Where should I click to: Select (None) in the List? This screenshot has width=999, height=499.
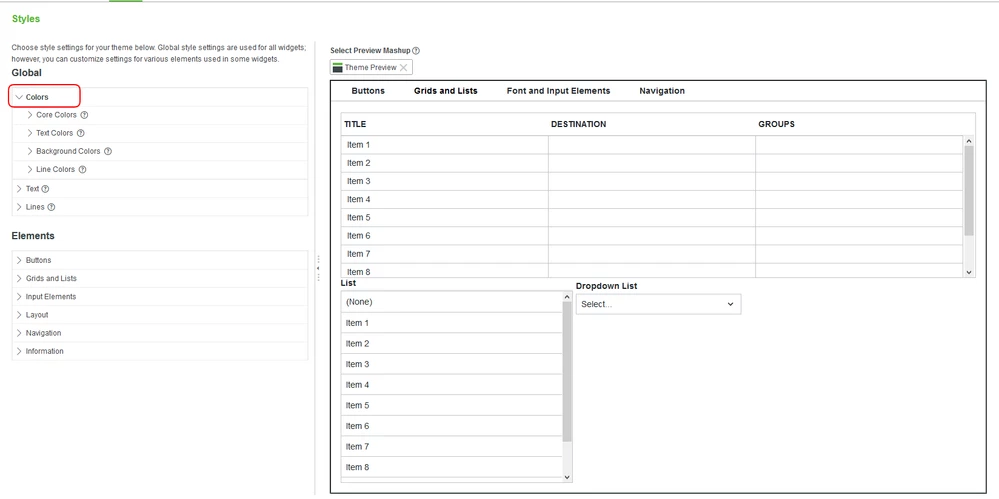[x=452, y=302]
